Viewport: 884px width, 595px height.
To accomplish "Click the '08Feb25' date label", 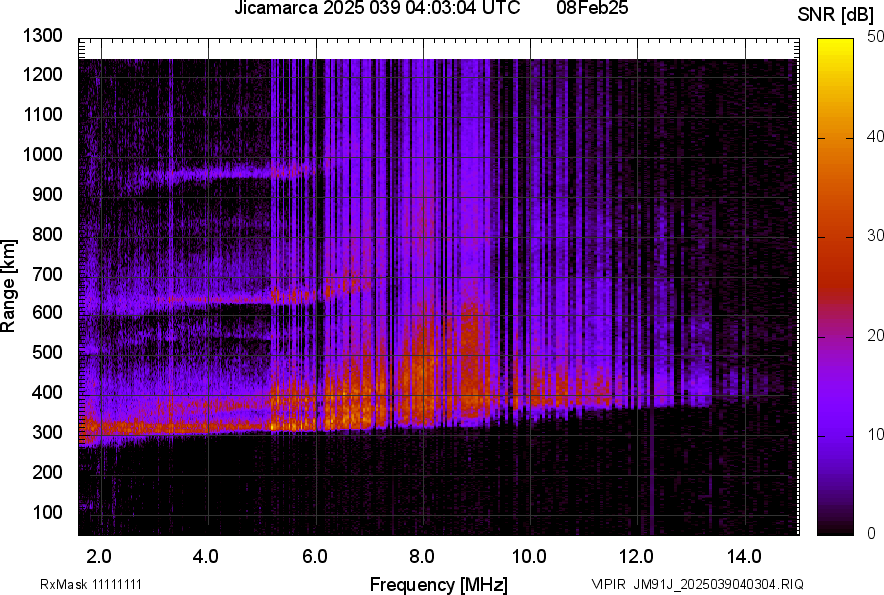I will pos(589,9).
